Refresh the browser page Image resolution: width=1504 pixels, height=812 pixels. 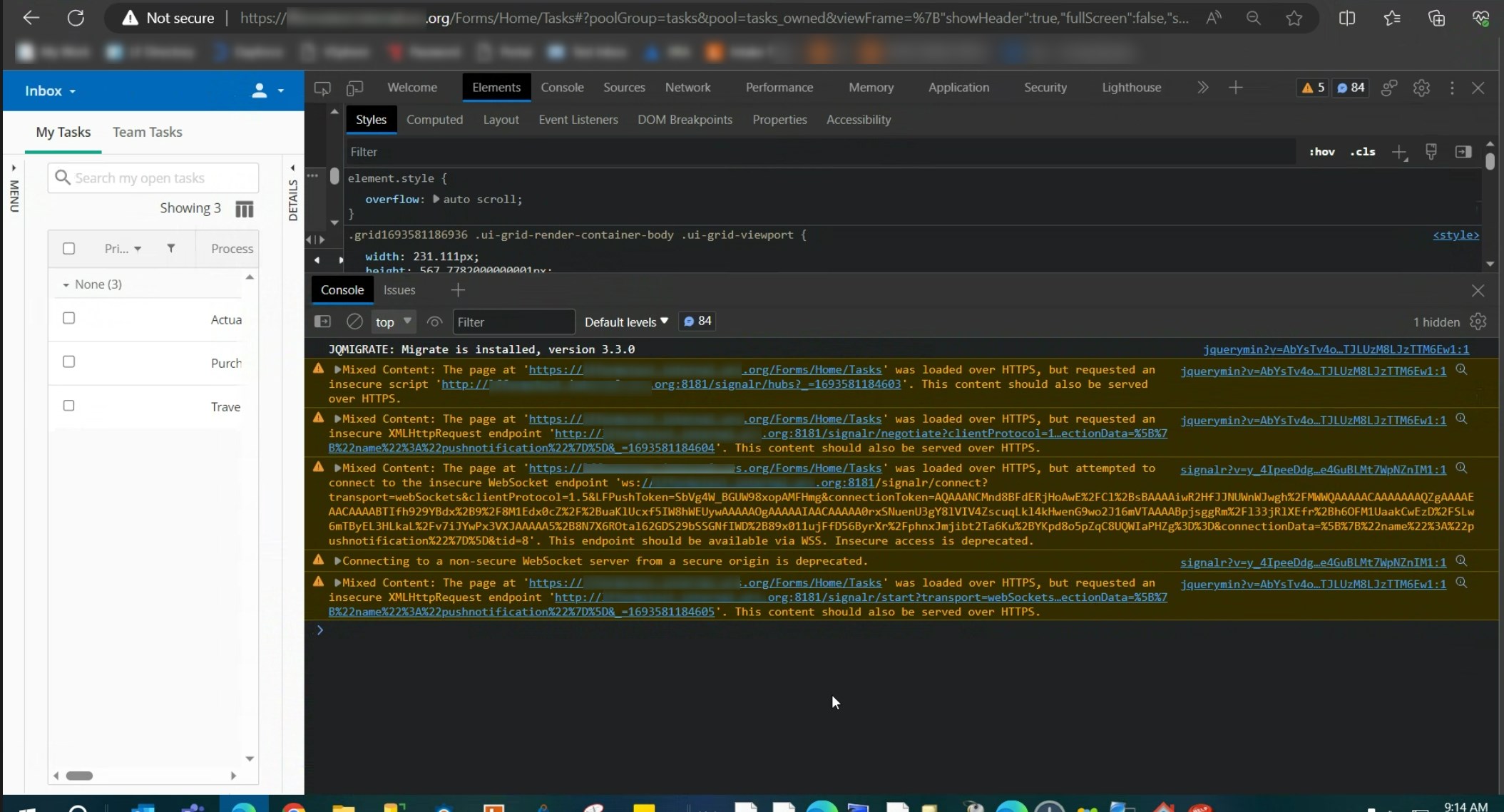point(76,18)
